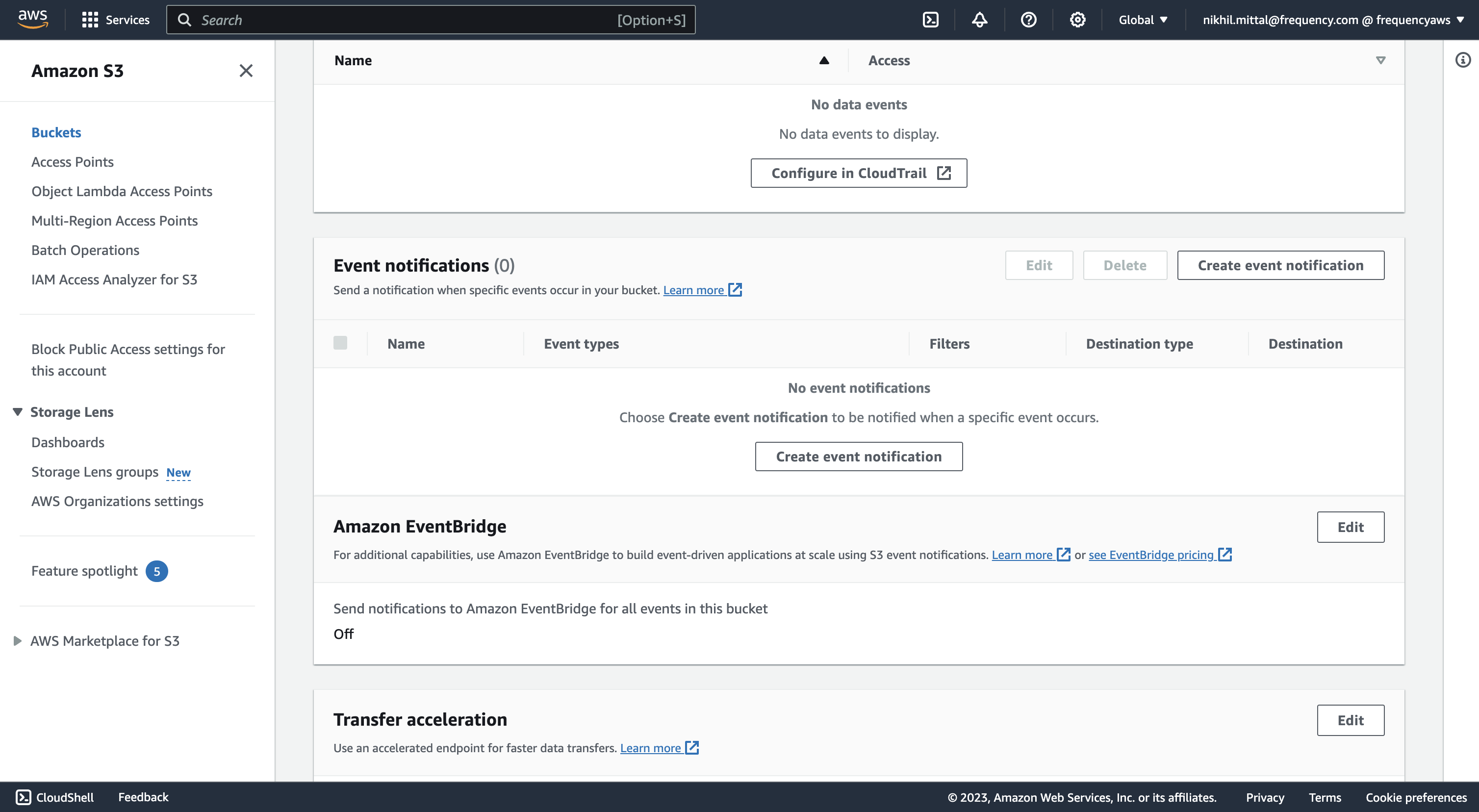Click the header Create event notification button
This screenshot has width=1479, height=812.
(1280, 265)
